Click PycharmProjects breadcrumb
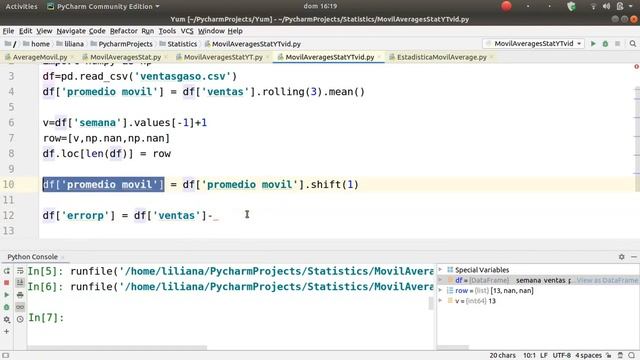The image size is (640, 360). click(125, 44)
